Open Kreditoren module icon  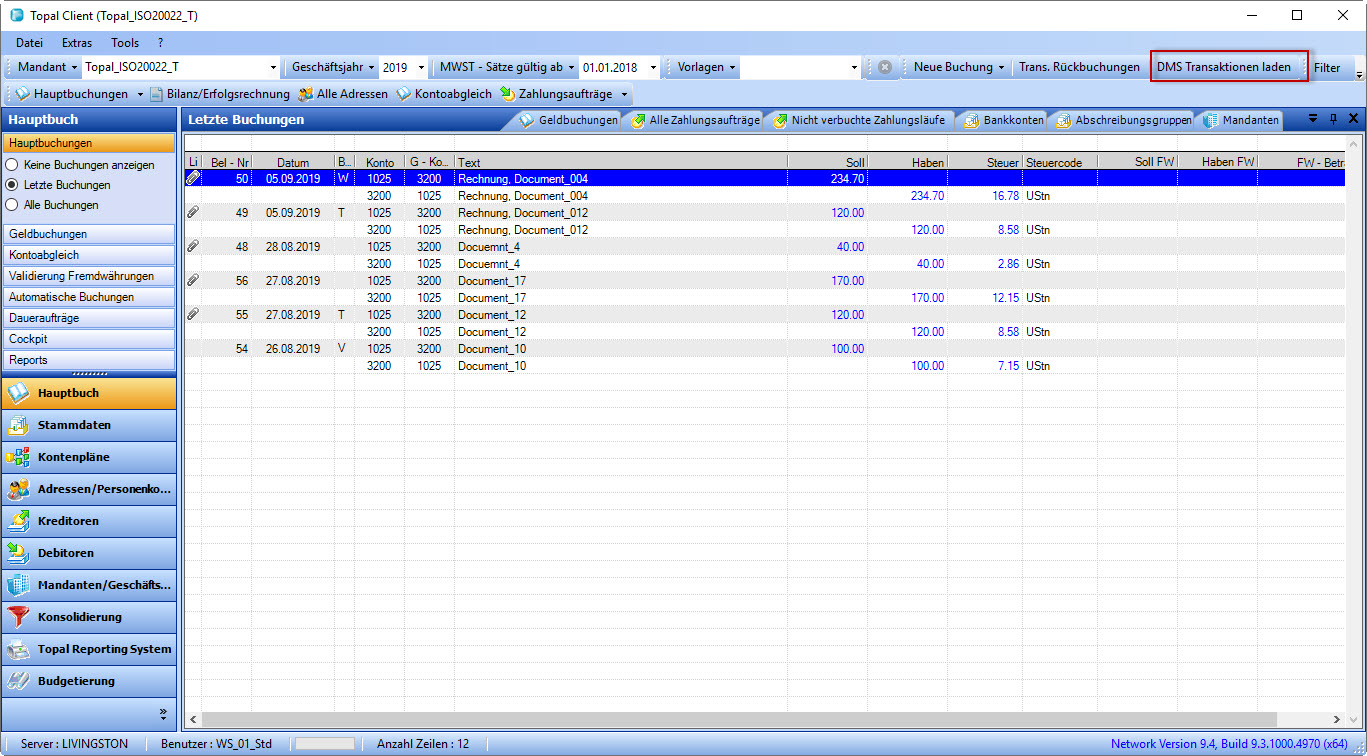pos(18,521)
